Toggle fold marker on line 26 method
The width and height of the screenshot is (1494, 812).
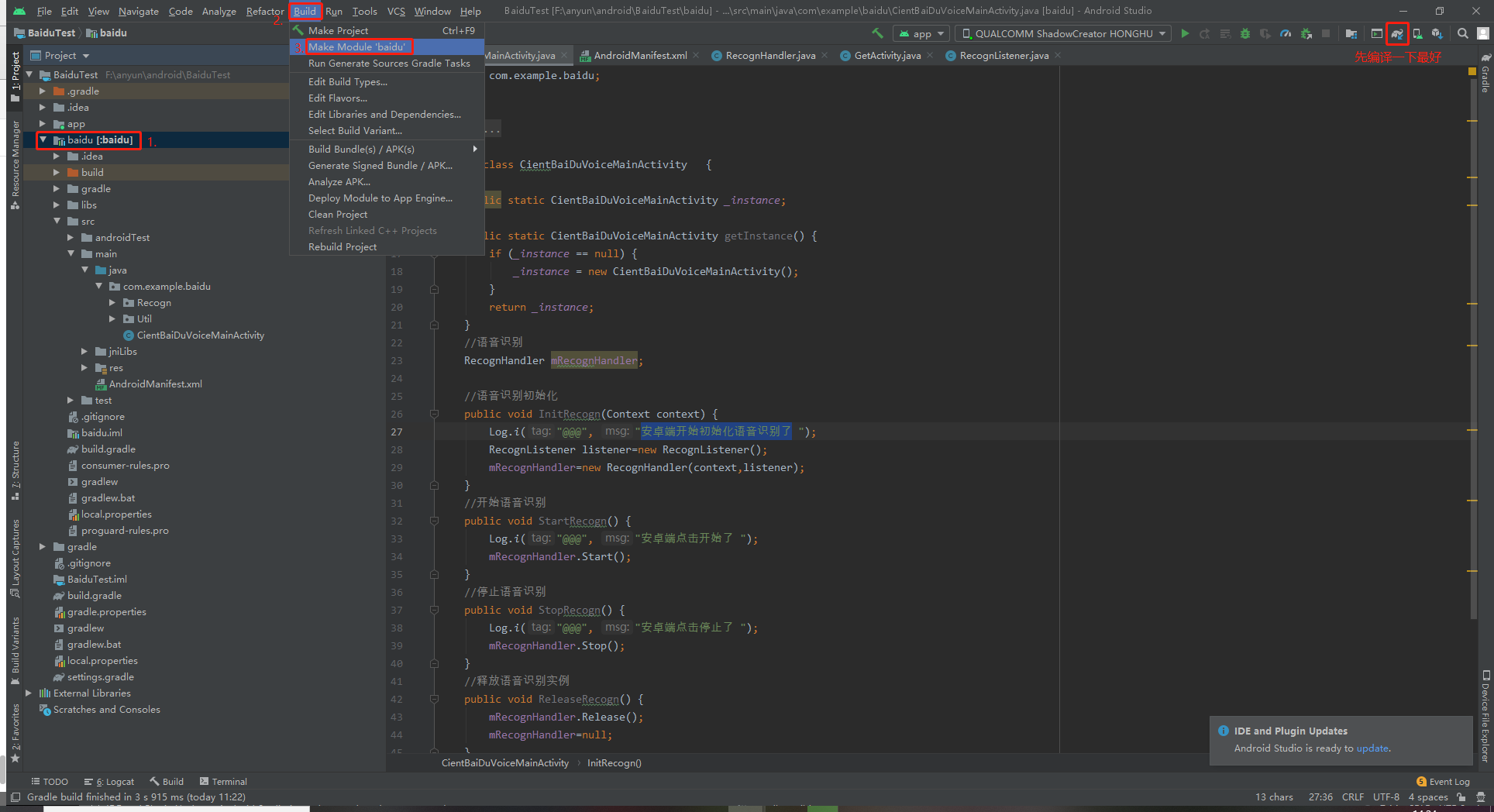tap(434, 415)
